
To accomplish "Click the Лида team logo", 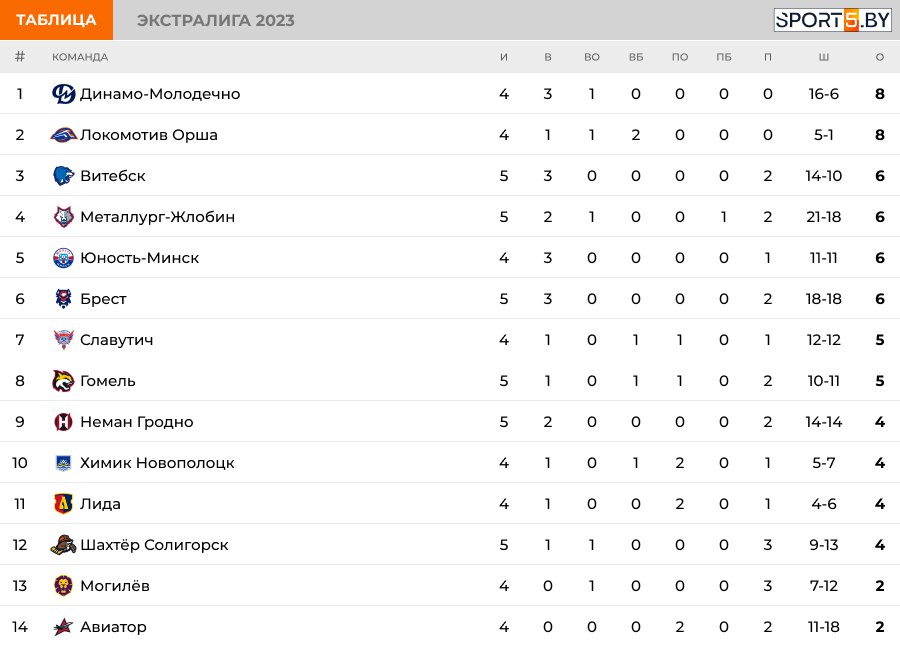I will pyautogui.click(x=63, y=503).
